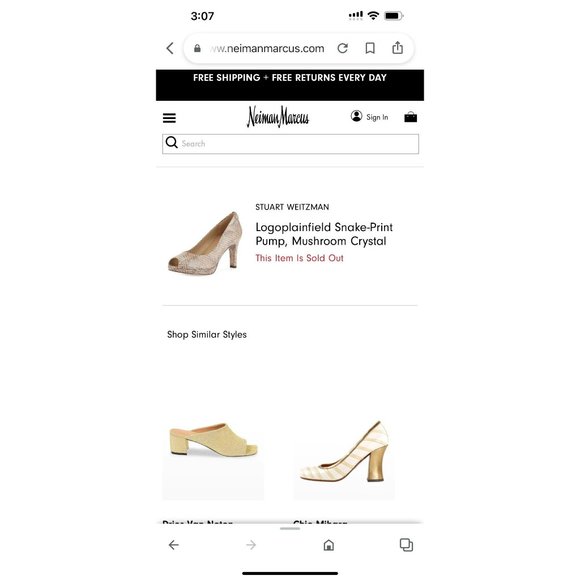This screenshot has height=580, width=580.
Task: Go back using bottom toolbar left arrow
Action: [173, 545]
